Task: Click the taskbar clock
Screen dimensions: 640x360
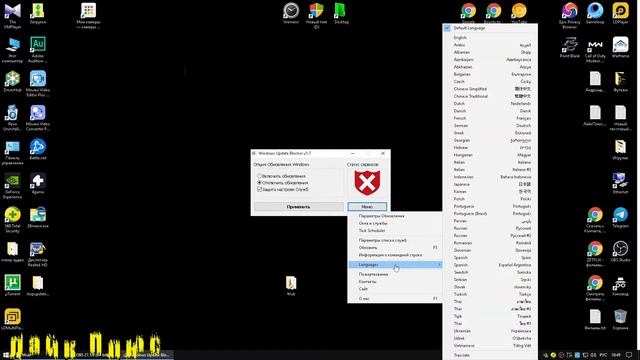Action: (x=616, y=355)
